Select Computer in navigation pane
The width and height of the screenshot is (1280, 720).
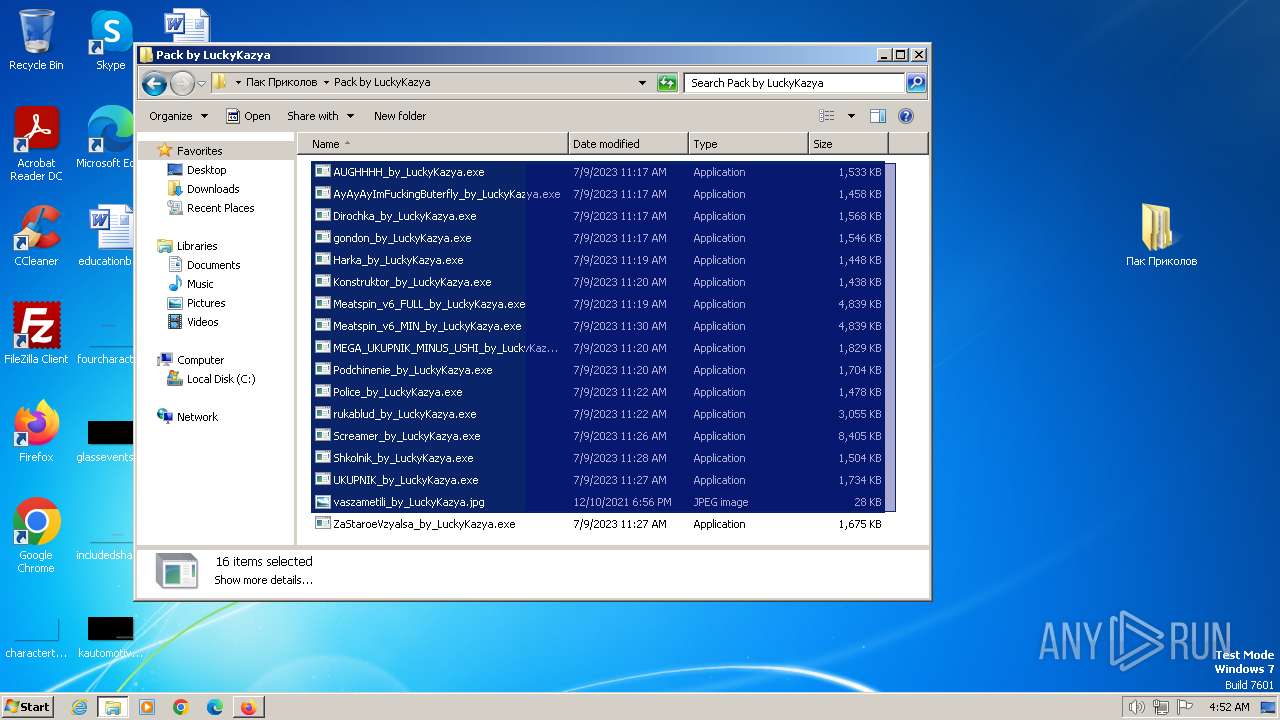200,360
